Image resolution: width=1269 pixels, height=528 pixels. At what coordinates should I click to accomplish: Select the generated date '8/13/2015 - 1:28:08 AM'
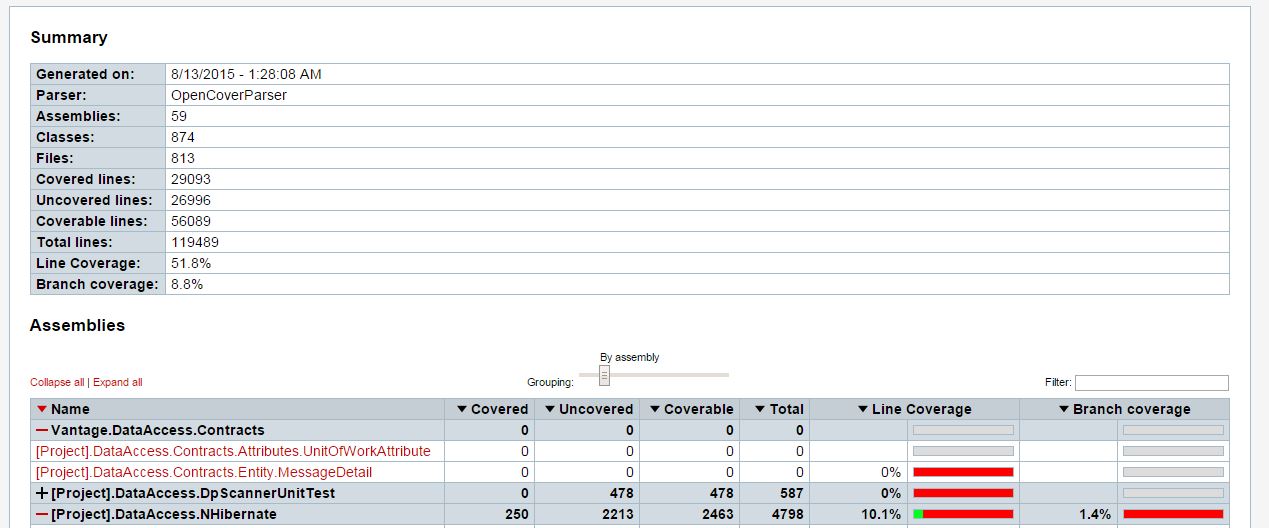click(246, 74)
